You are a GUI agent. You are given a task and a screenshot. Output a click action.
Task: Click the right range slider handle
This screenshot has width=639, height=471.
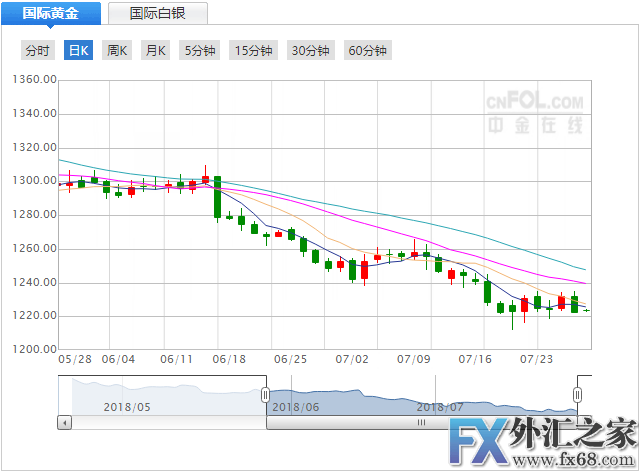point(577,395)
